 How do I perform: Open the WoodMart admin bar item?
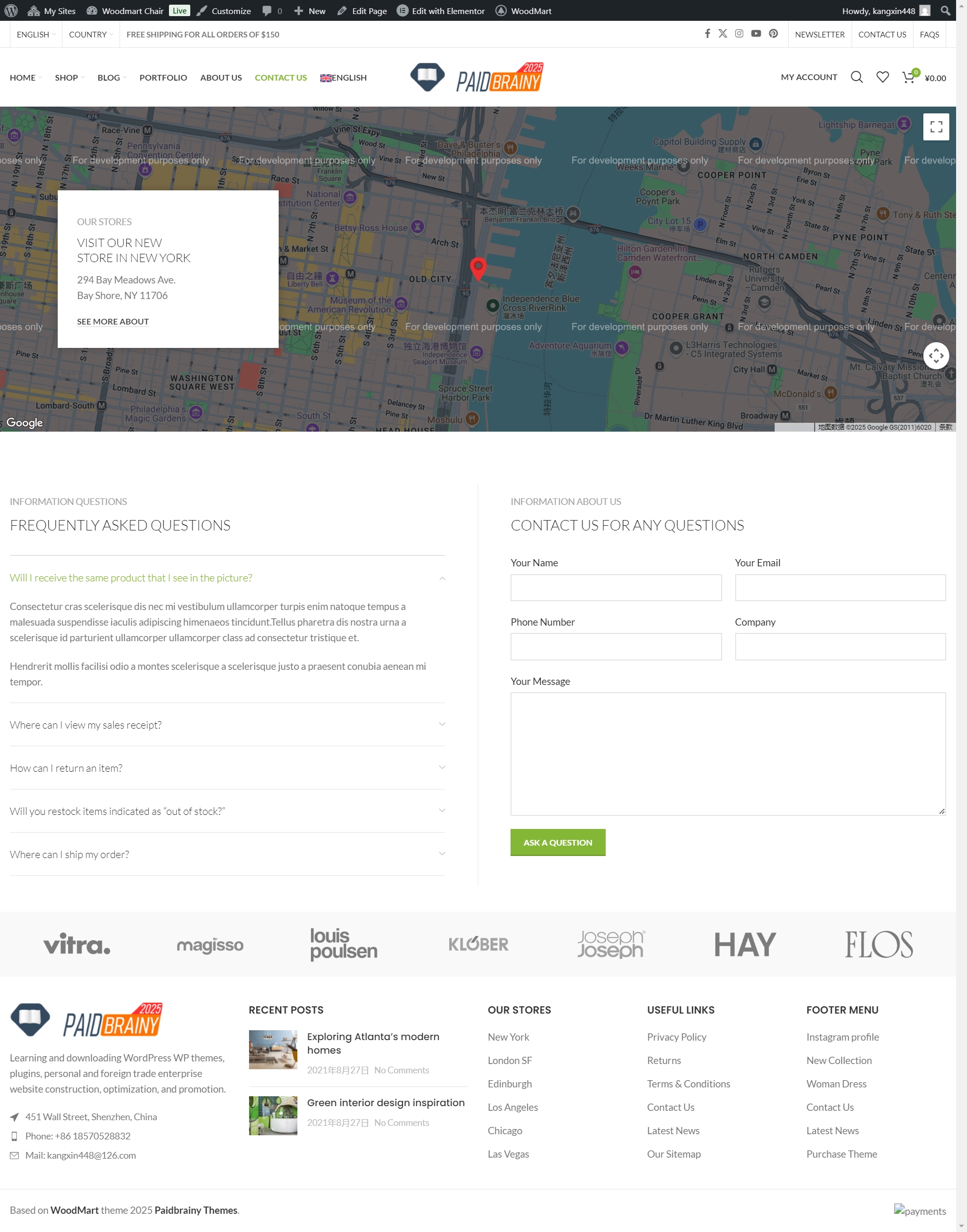[x=524, y=11]
